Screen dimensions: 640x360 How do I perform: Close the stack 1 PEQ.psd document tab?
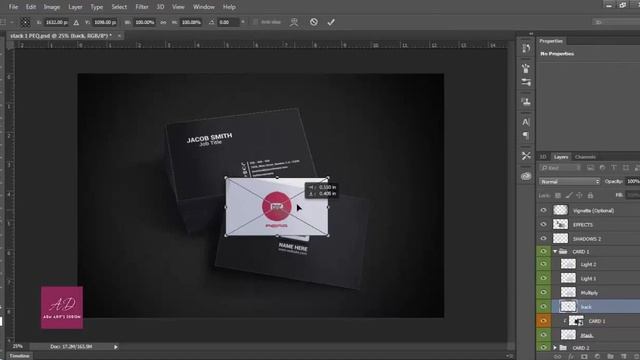tap(119, 36)
